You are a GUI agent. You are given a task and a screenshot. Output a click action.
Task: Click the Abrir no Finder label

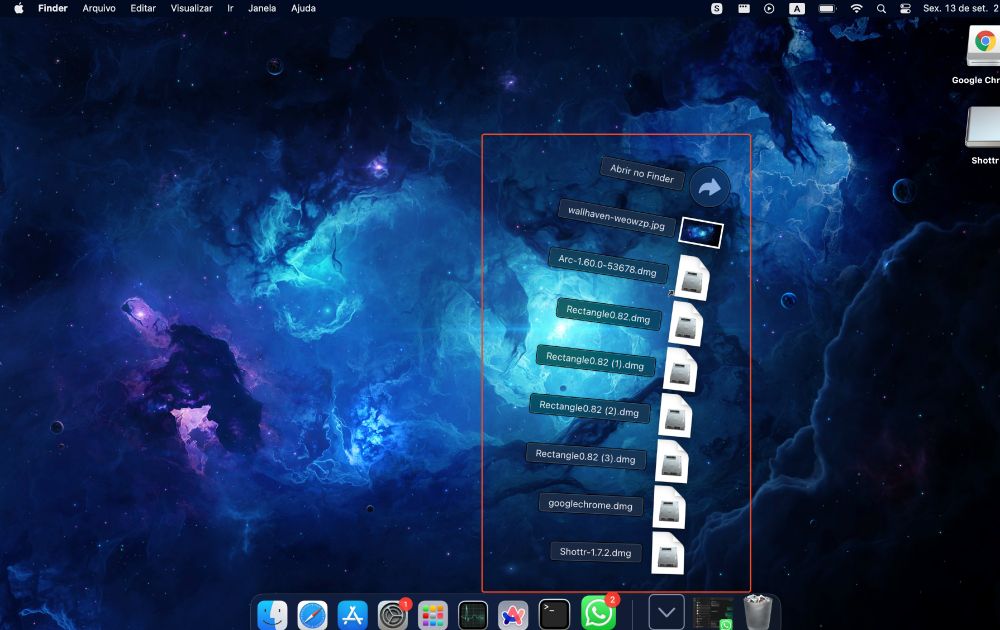[642, 173]
